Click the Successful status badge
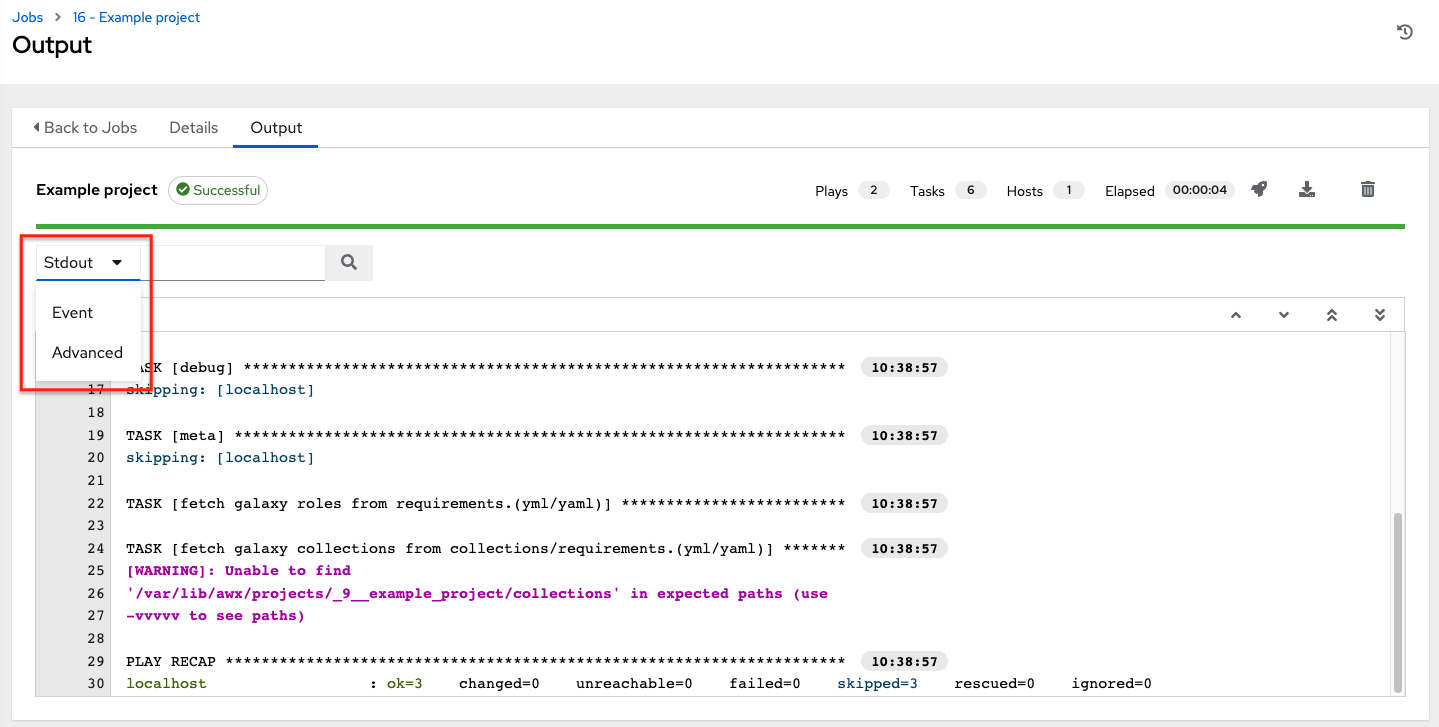 [x=217, y=189]
